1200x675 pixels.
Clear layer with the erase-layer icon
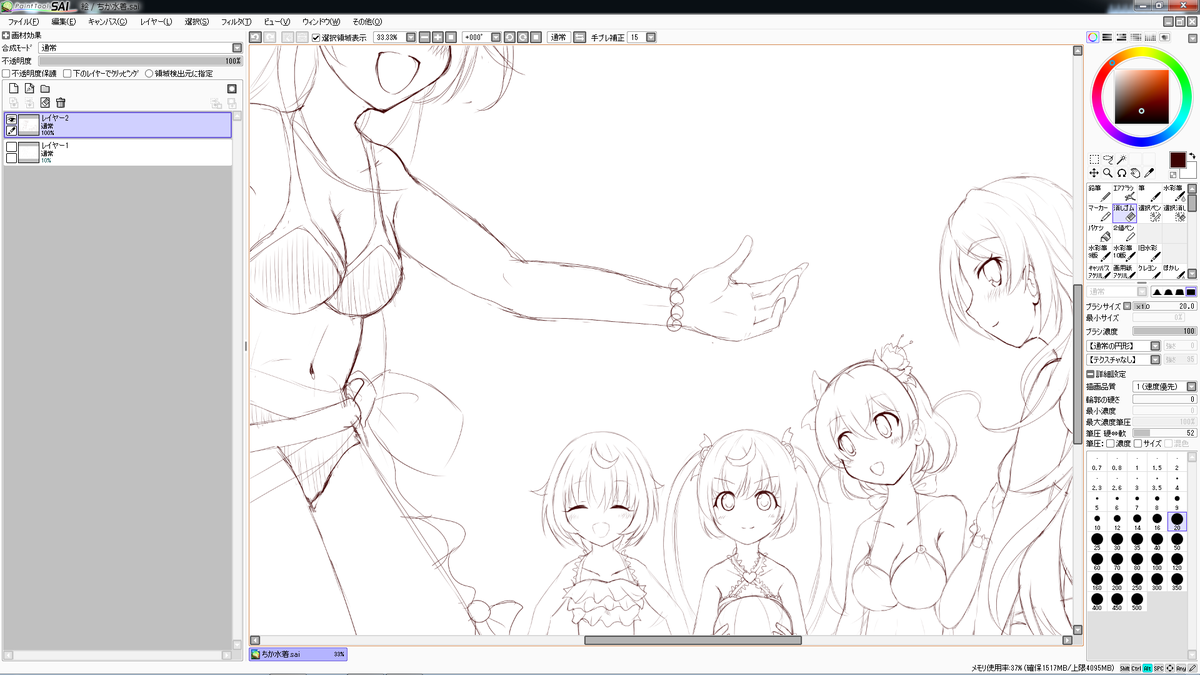pyautogui.click(x=45, y=102)
